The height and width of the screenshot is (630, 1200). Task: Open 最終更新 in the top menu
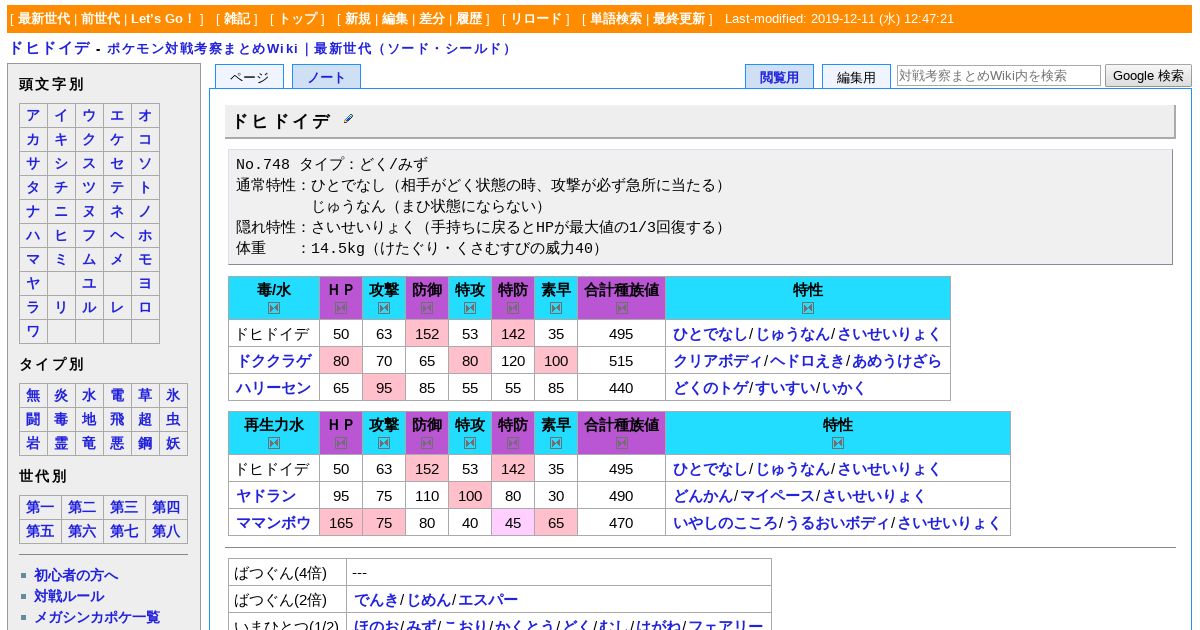pos(679,18)
